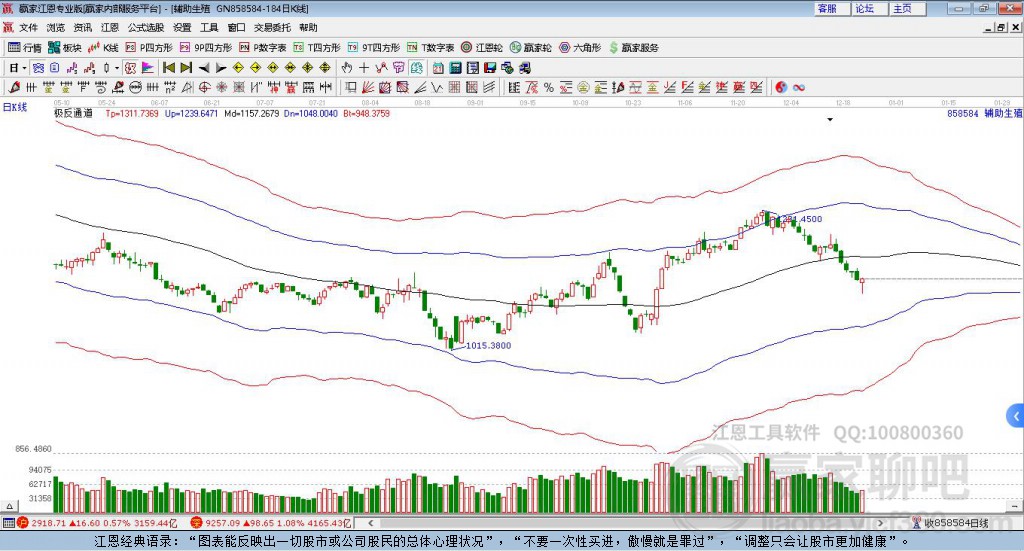
Task: Open the 窗口 menu
Action: (236, 27)
